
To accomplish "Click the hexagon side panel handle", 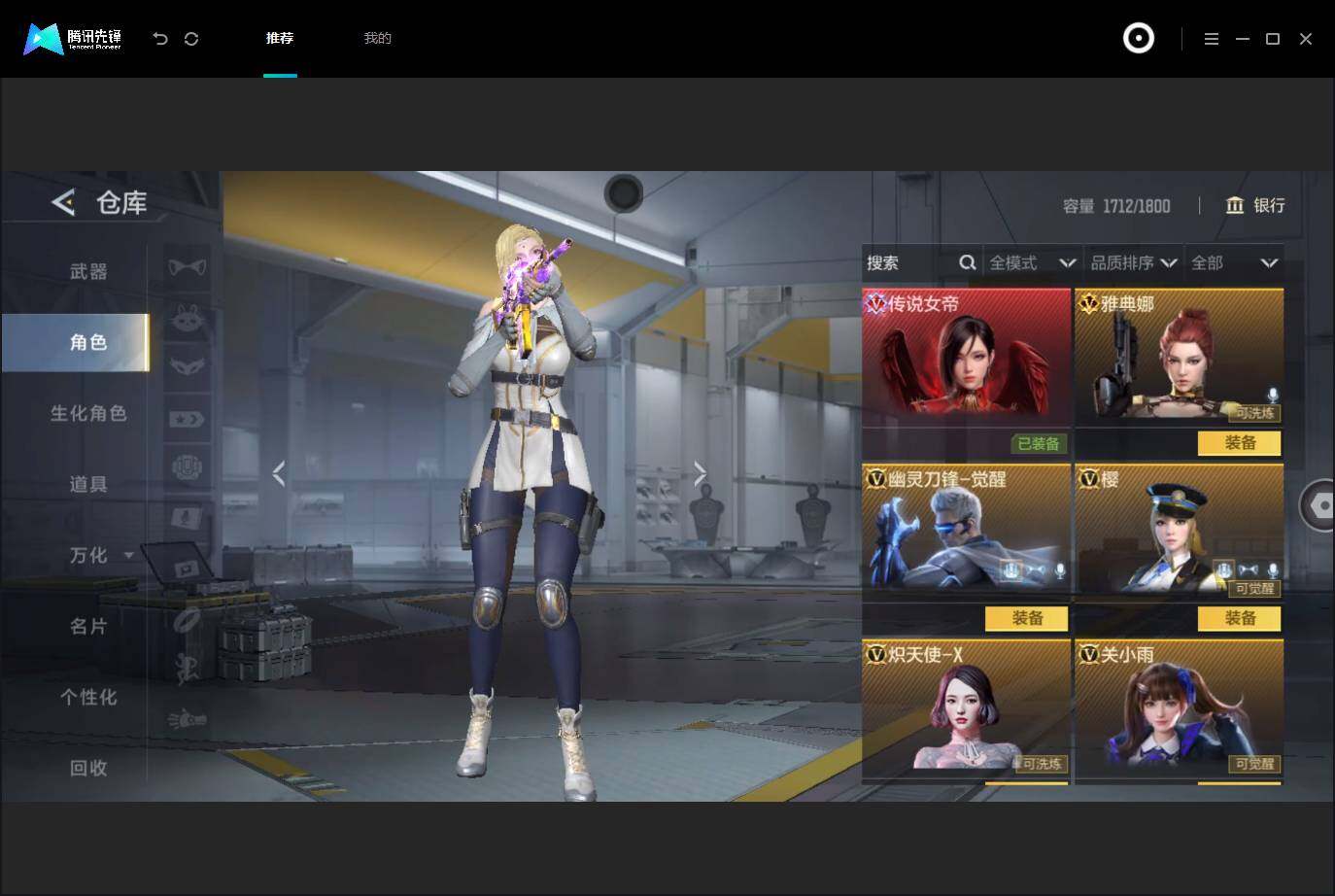I will pos(1319,505).
